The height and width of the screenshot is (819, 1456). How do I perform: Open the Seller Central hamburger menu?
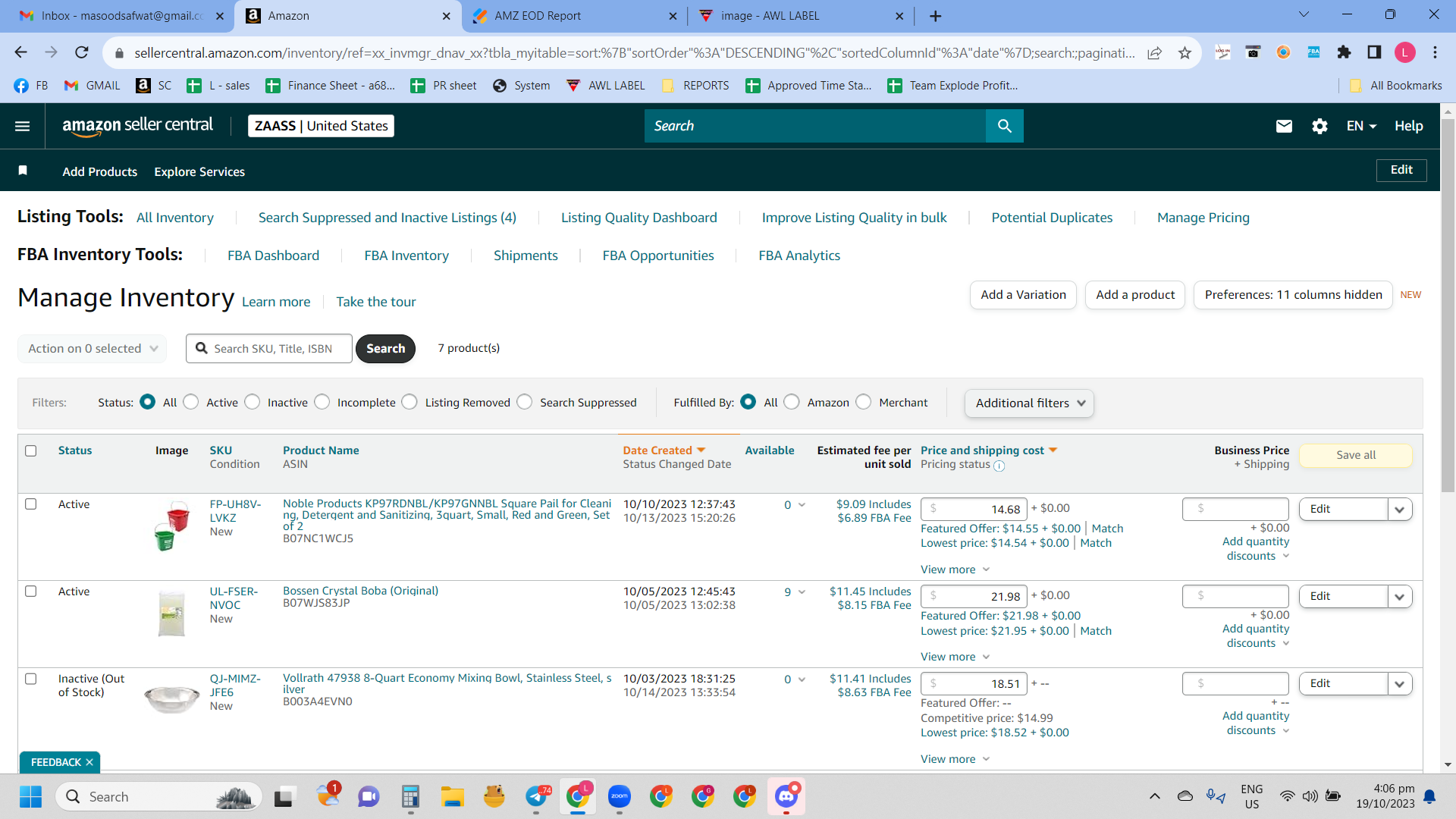pos(23,126)
